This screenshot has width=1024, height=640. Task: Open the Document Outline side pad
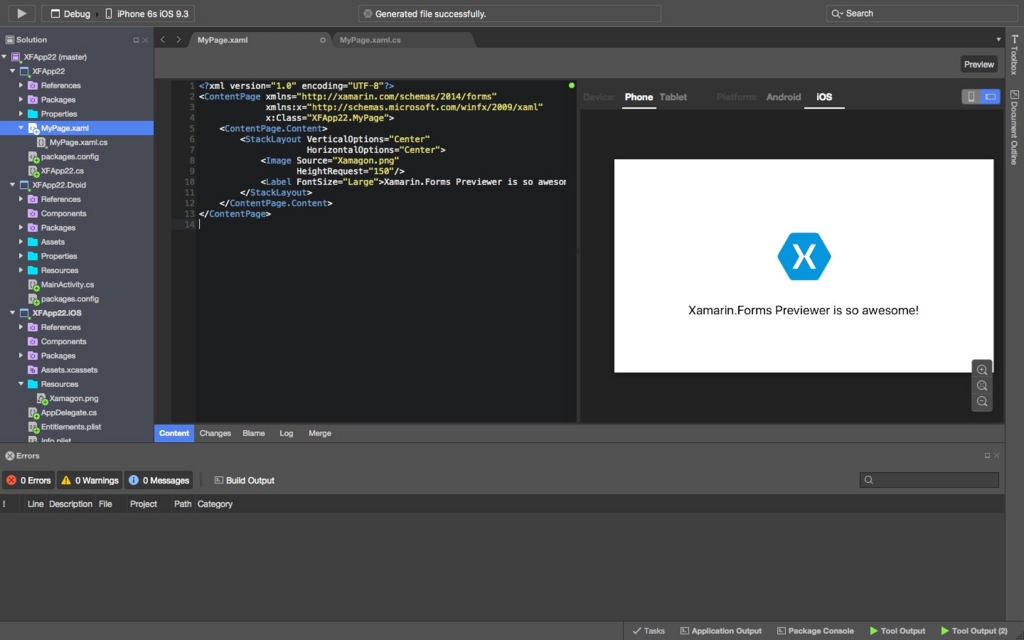(x=1014, y=127)
